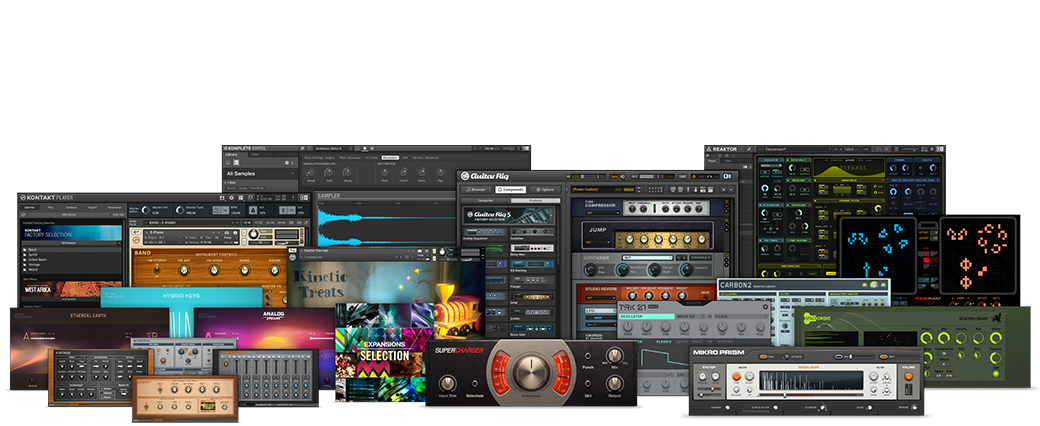Open Kontakt Player gear settings icon

tap(231, 198)
